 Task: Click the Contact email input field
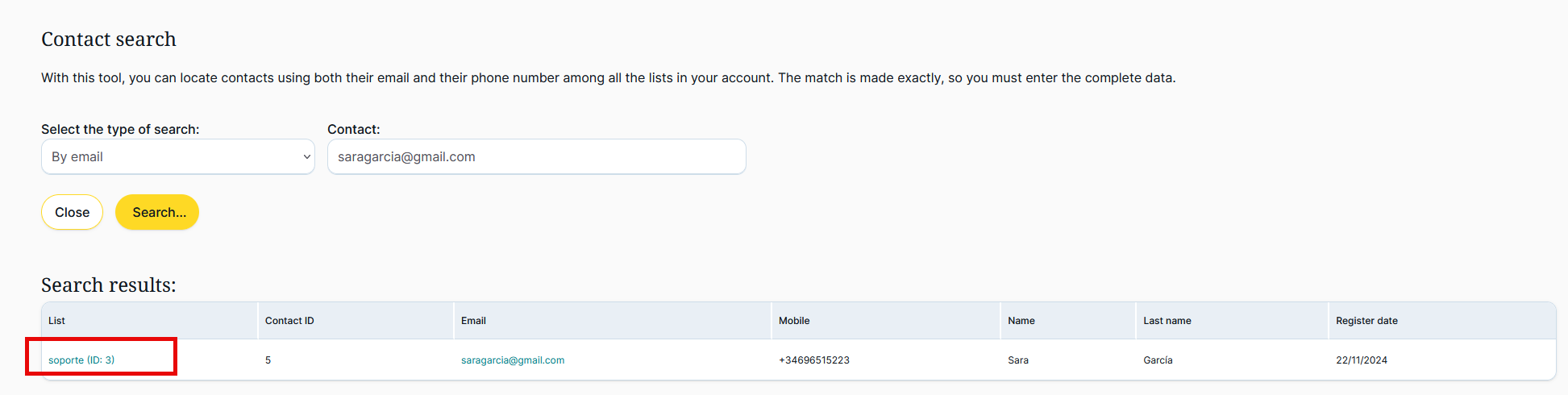coord(536,157)
